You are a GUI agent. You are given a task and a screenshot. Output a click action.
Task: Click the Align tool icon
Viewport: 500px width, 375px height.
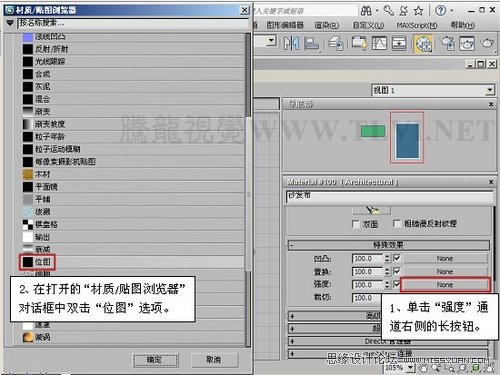(311, 44)
